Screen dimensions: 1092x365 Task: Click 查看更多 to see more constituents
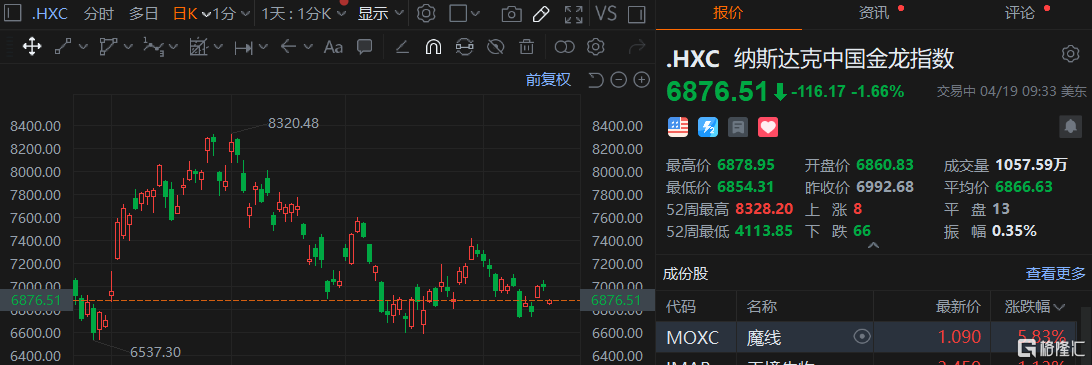[1055, 274]
